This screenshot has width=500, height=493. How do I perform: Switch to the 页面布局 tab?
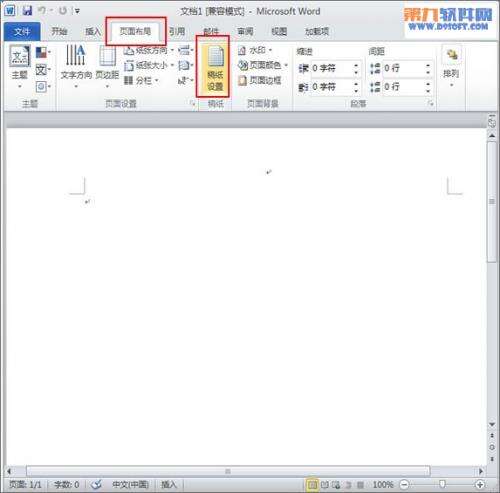[135, 31]
